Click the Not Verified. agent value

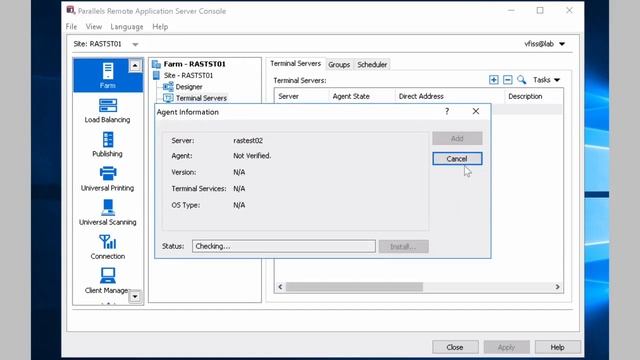pos(252,156)
